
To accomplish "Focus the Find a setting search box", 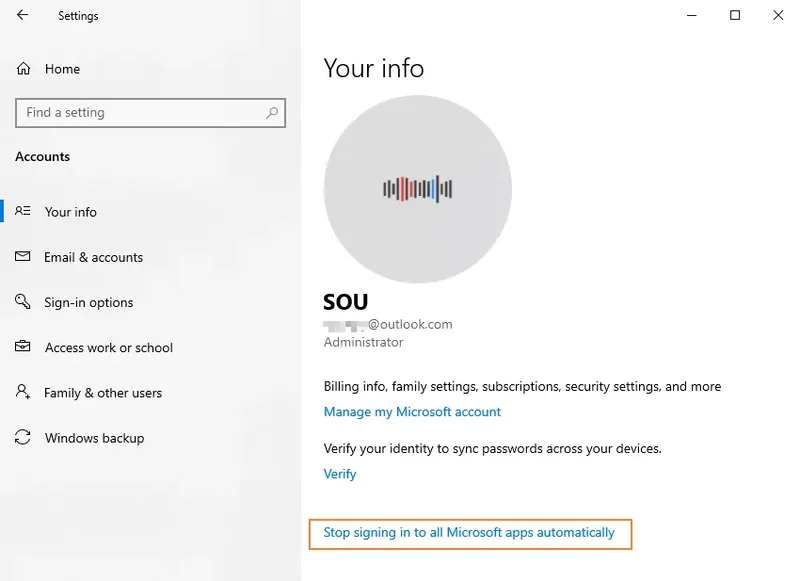I will (151, 113).
